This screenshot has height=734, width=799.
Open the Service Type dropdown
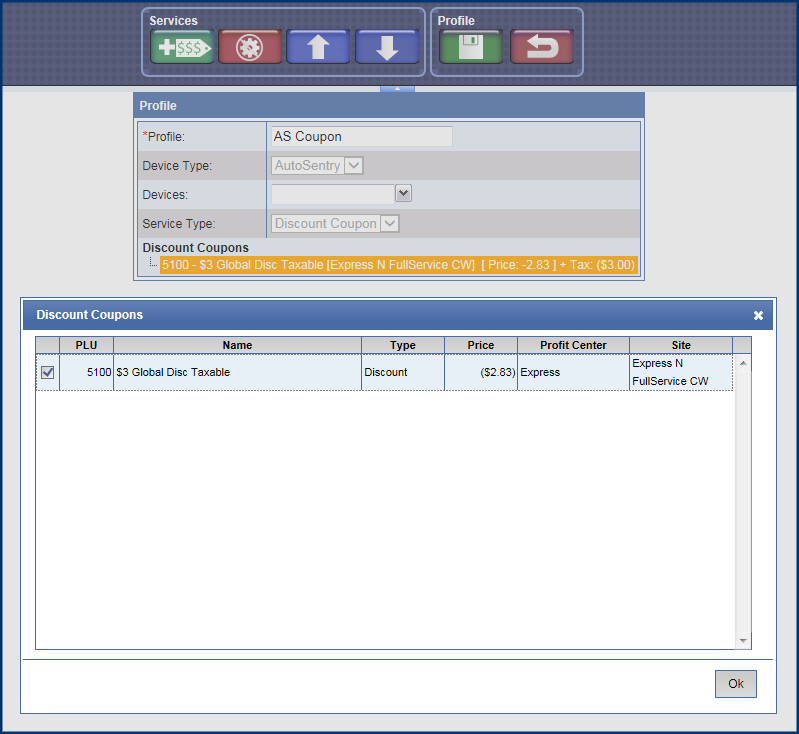(x=390, y=224)
